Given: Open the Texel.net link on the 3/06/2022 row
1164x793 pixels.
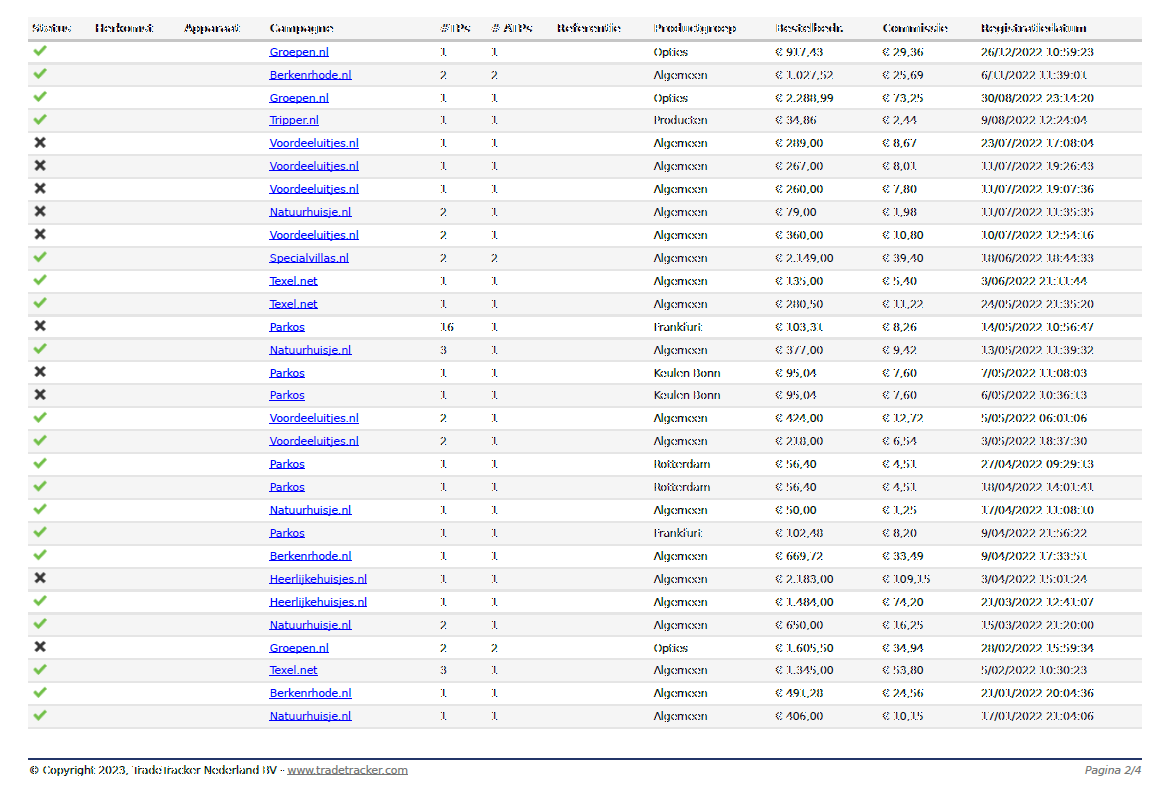Looking at the screenshot, I should click(x=293, y=281).
